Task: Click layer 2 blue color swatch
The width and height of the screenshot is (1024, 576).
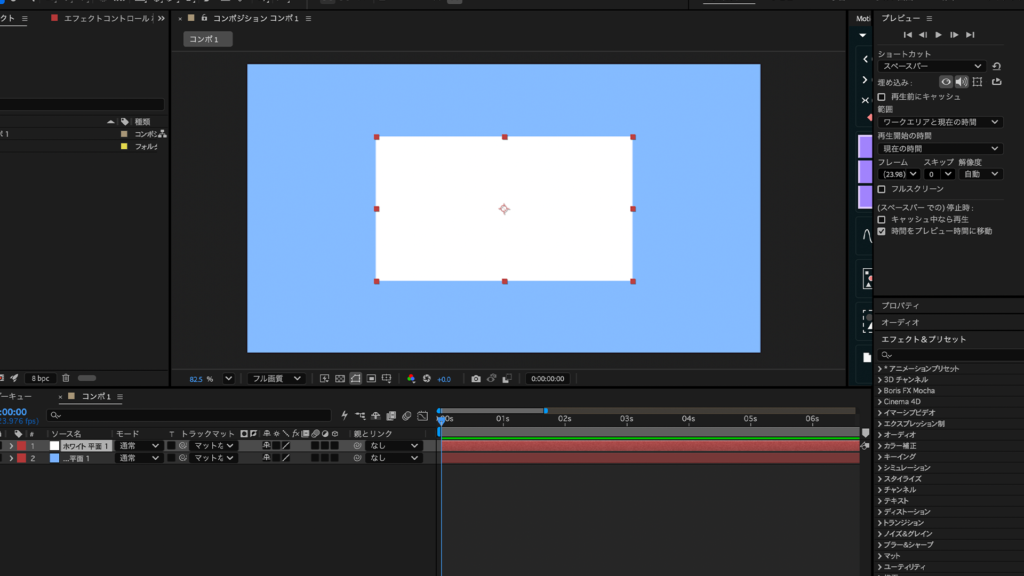Action: tap(54, 458)
